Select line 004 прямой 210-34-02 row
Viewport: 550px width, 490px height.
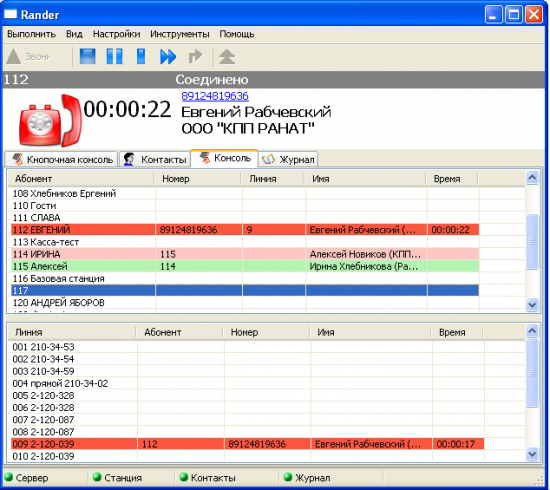click(247, 383)
